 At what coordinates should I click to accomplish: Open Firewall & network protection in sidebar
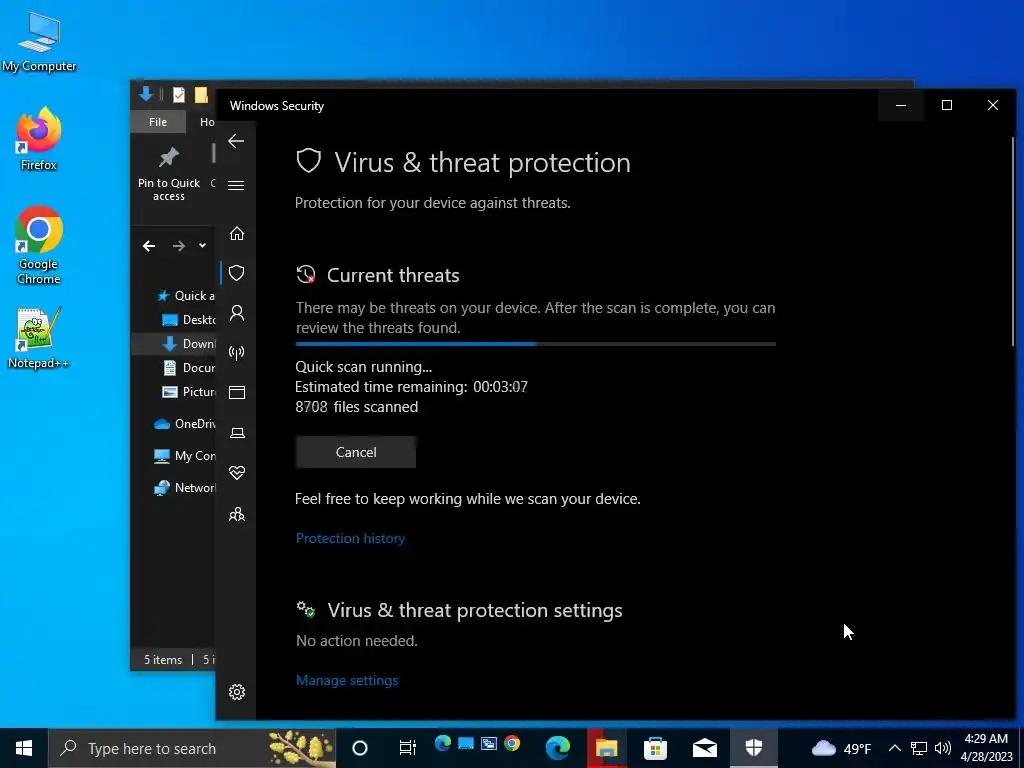click(x=236, y=353)
